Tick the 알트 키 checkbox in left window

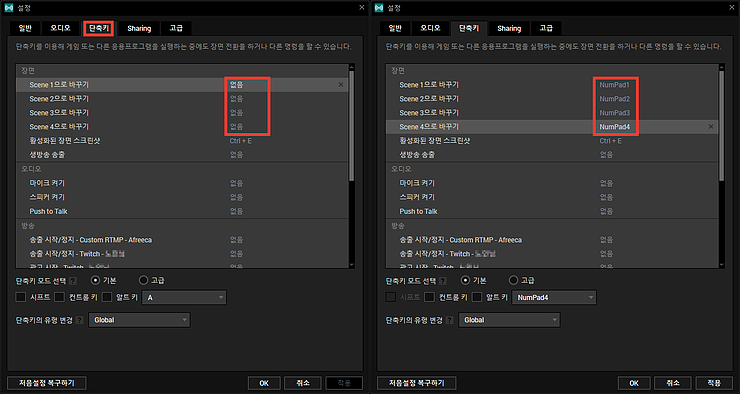(x=107, y=297)
